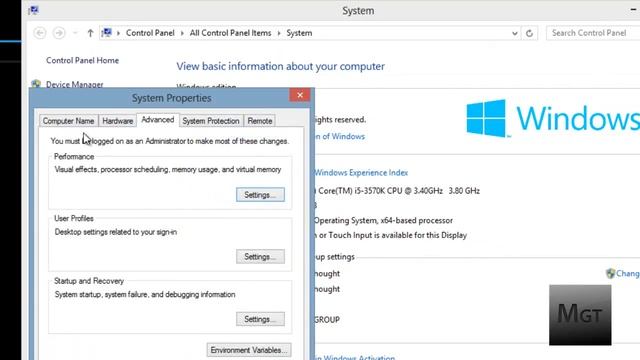Switch to Computer Name tab
The height and width of the screenshot is (360, 640).
point(68,121)
